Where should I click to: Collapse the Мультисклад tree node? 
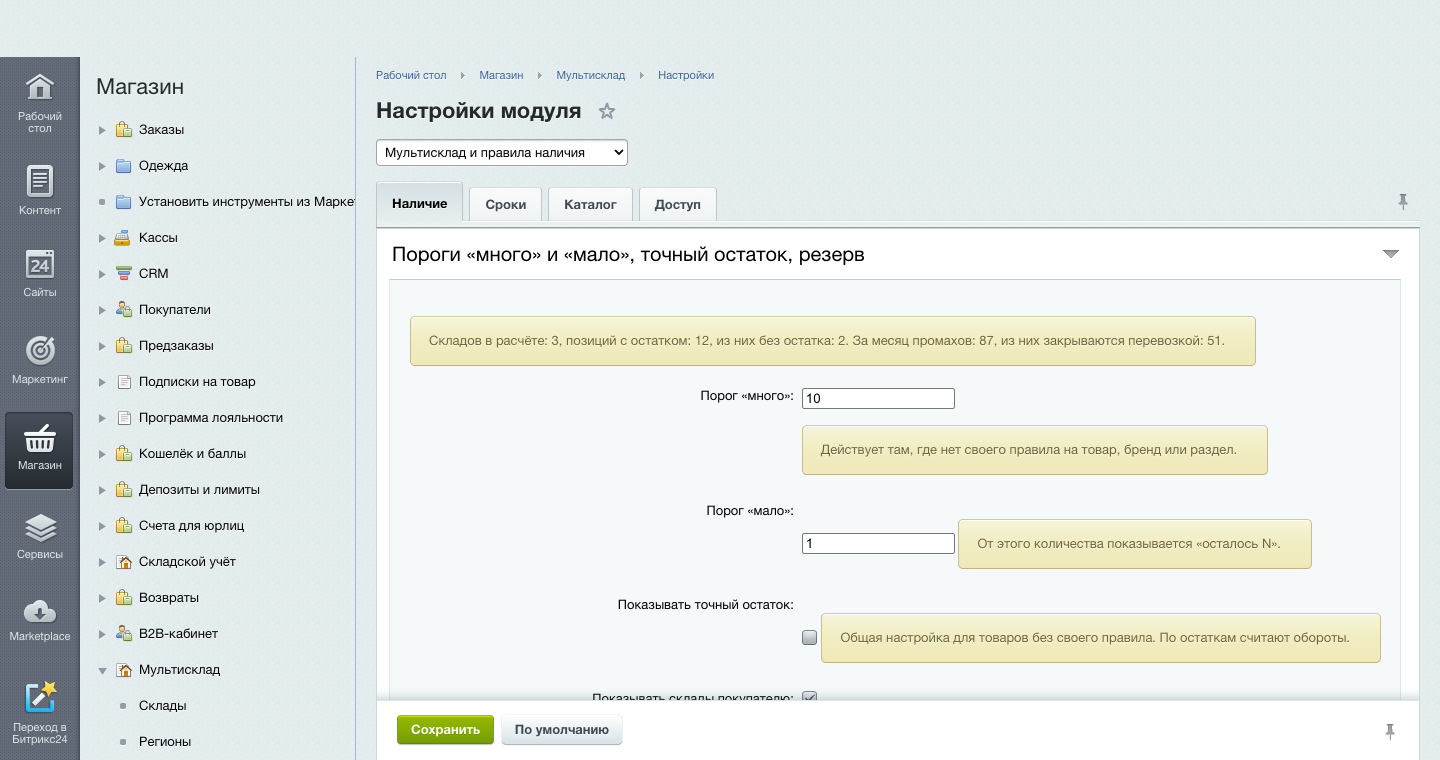pyautogui.click(x=102, y=670)
